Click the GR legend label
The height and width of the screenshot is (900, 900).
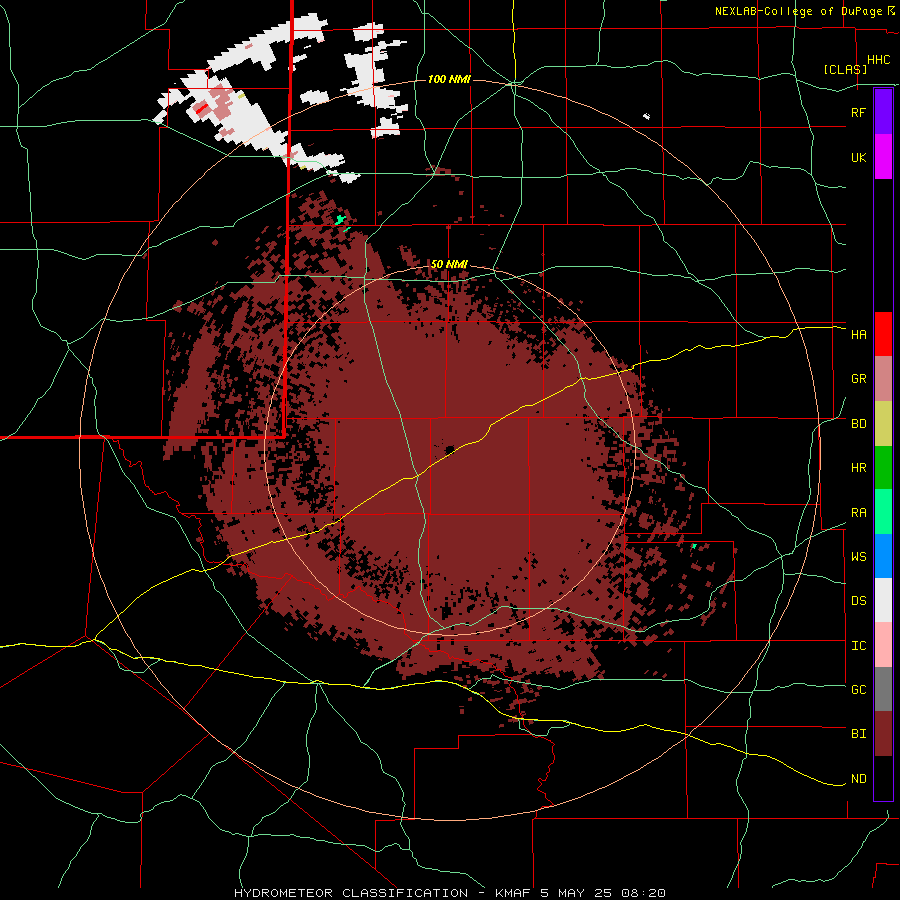tap(859, 379)
